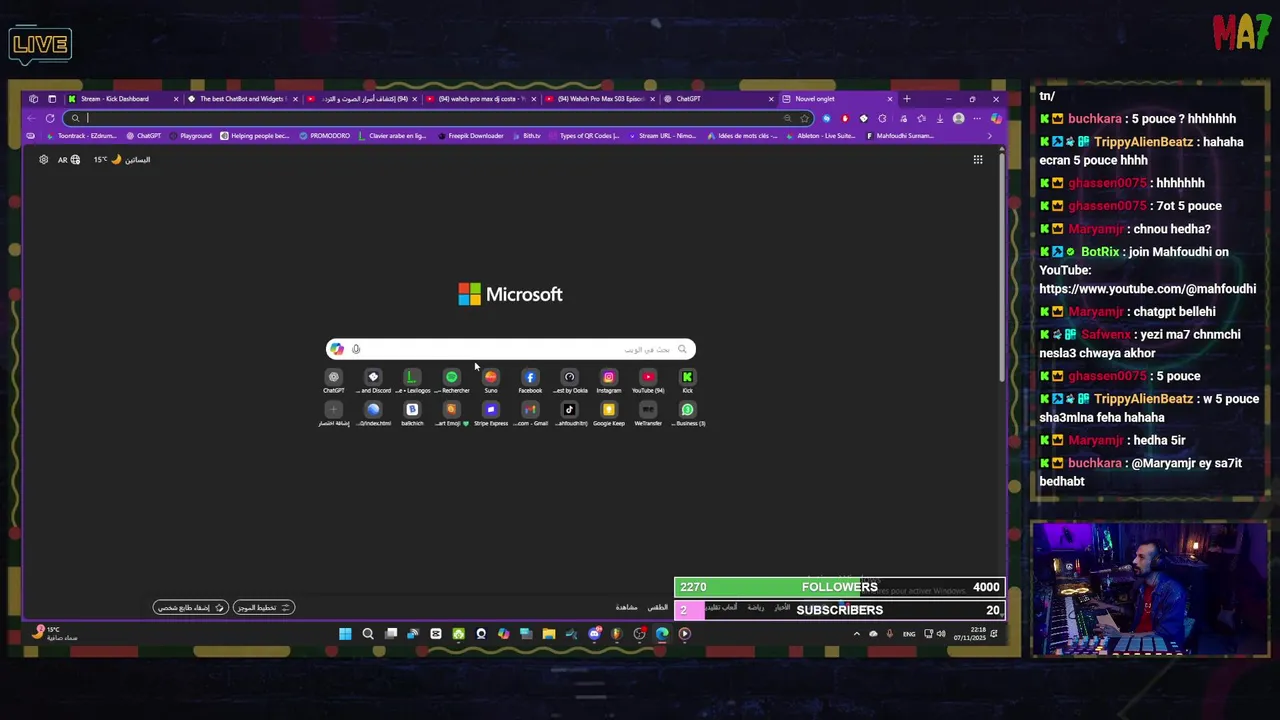The width and height of the screenshot is (1280, 720).
Task: Open the Kick shortcut tile
Action: (687, 380)
